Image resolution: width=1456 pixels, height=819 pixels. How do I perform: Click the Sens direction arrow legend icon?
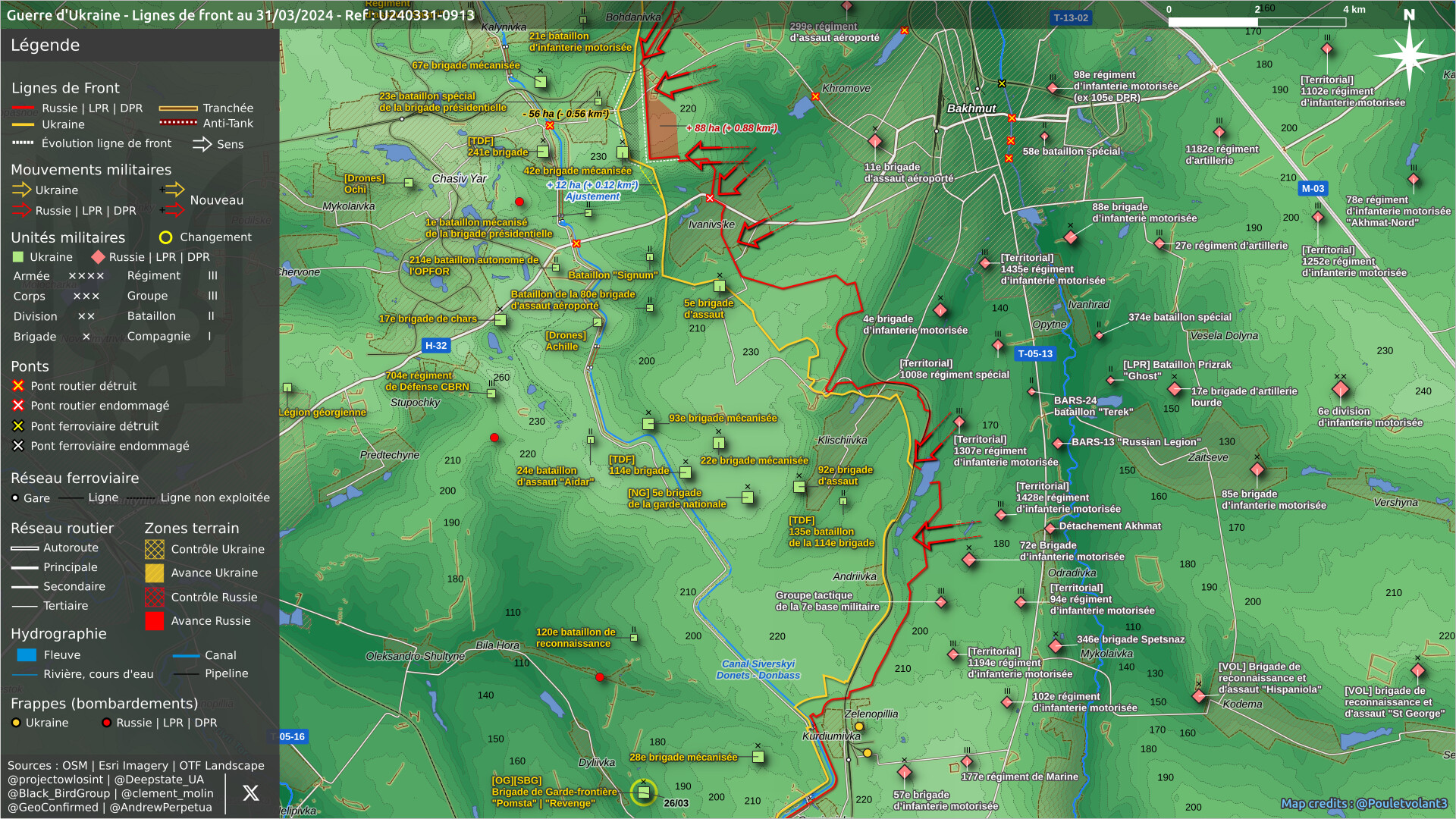(x=202, y=144)
